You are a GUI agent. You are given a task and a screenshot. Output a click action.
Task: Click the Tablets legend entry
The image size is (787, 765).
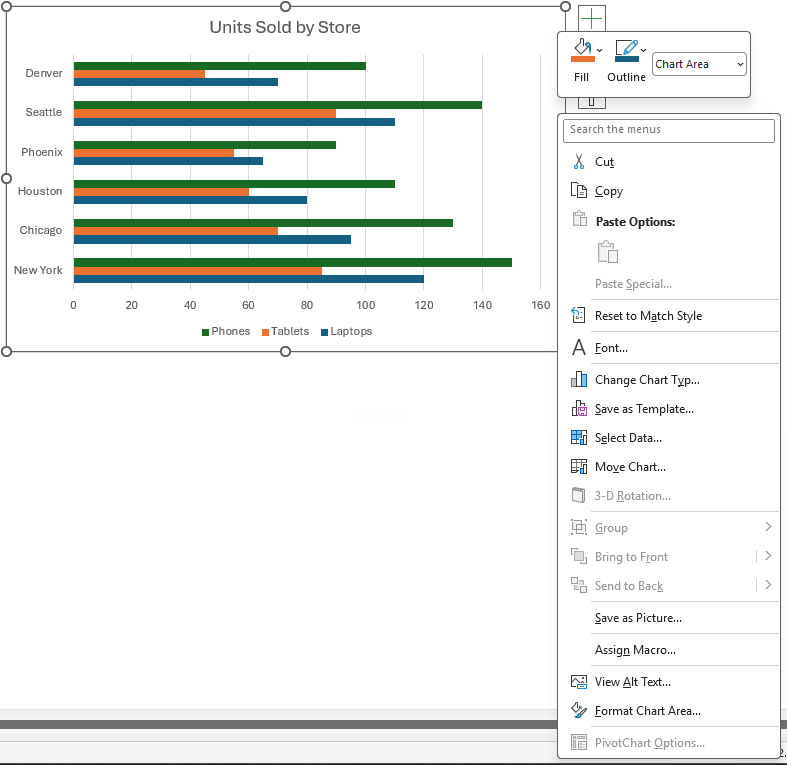286,331
